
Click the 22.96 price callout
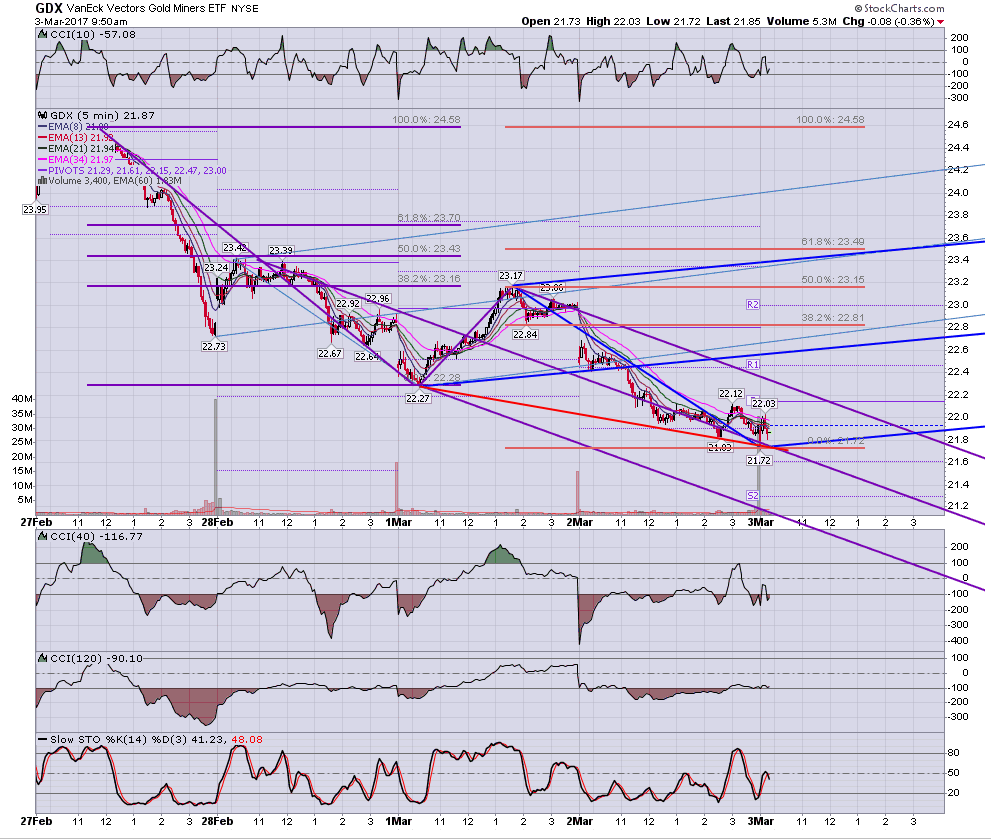click(378, 298)
